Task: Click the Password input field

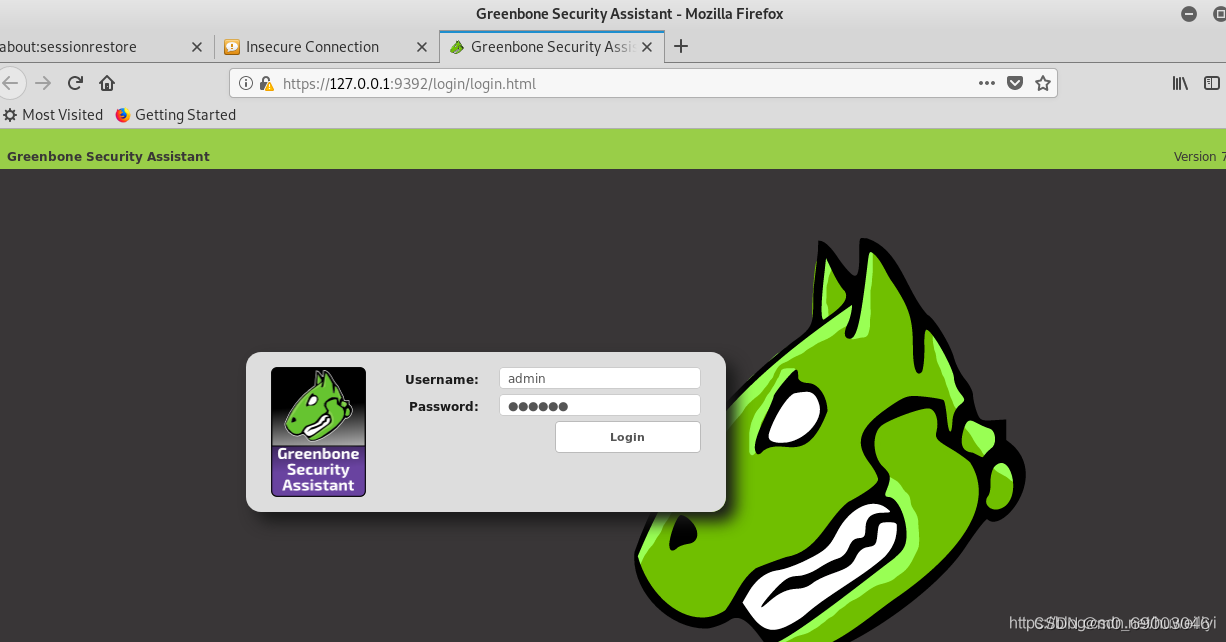Action: [600, 405]
